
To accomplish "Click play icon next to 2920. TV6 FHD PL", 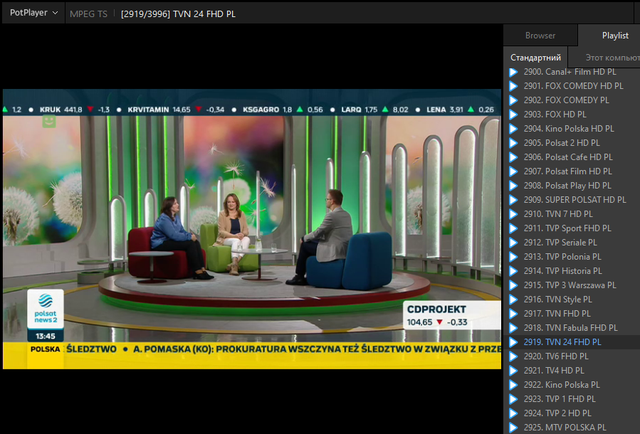I will point(513,356).
